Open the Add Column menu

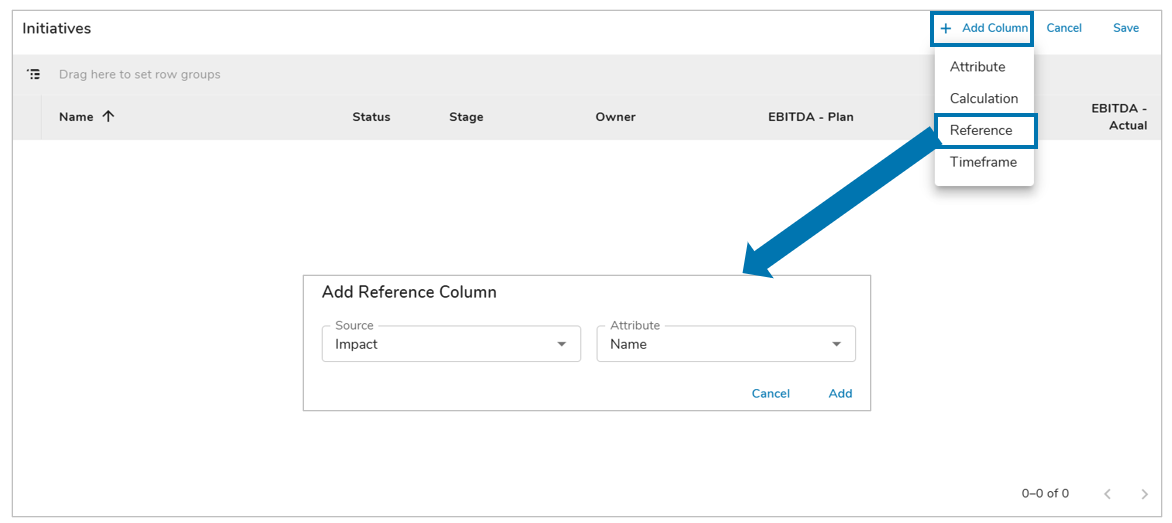(x=984, y=28)
